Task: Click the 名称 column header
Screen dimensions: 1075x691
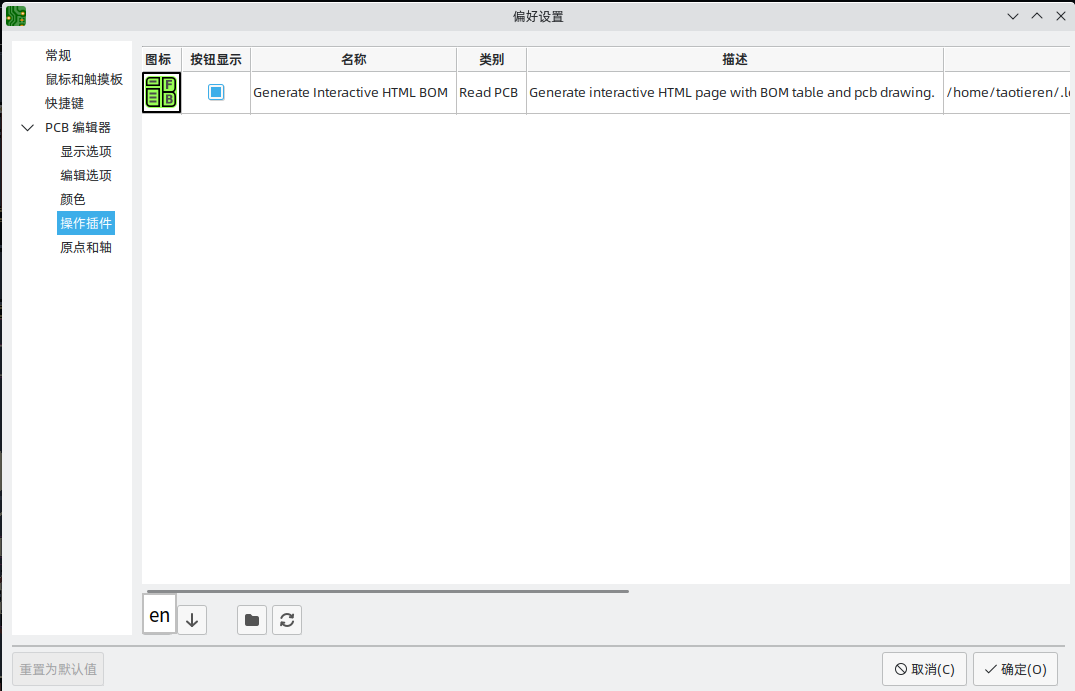Action: click(353, 59)
